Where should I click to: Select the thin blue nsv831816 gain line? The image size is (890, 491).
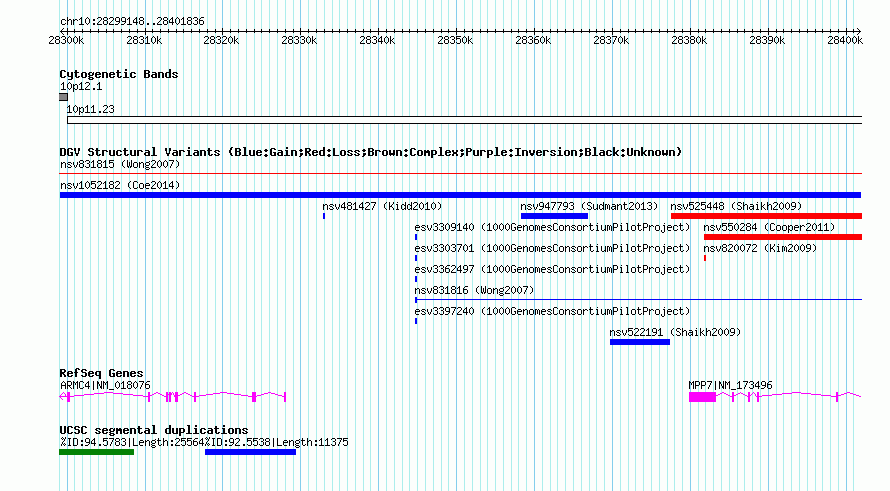639,300
